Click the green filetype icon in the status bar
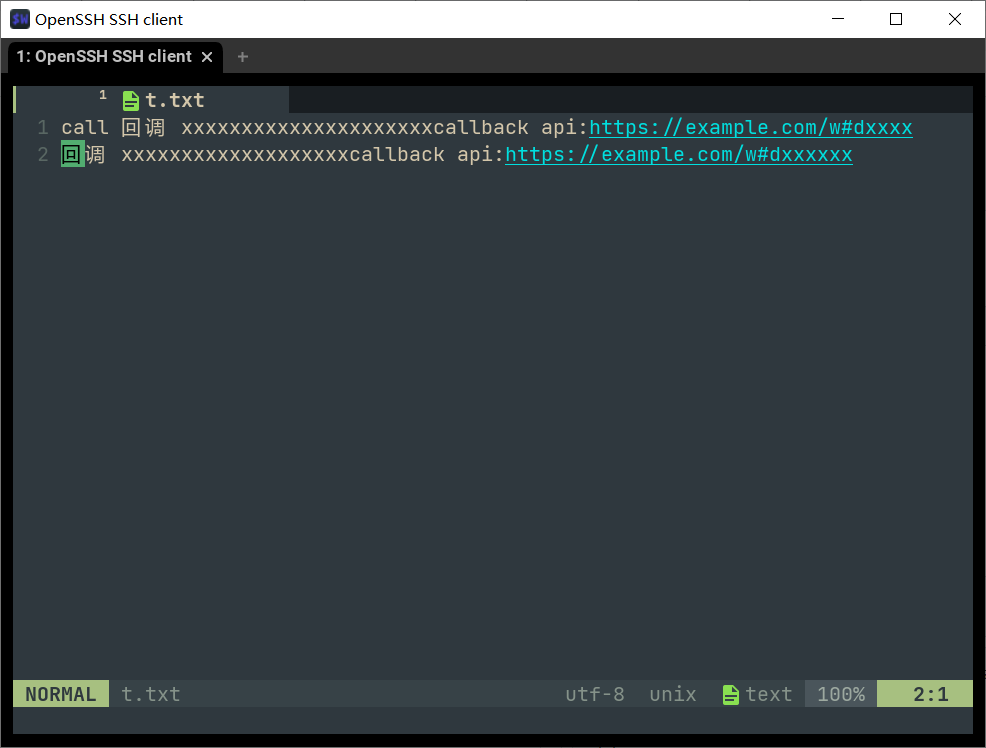986x748 pixels. 731,694
